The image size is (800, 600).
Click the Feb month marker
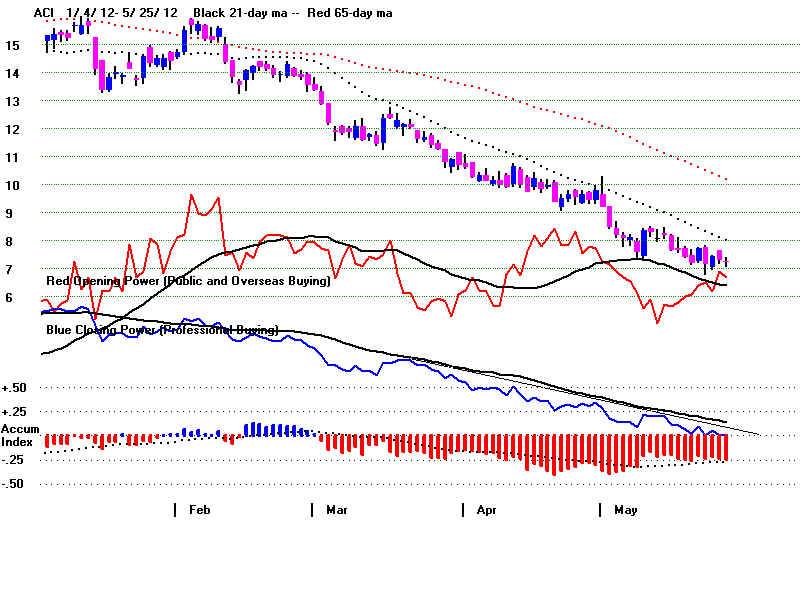point(200,510)
